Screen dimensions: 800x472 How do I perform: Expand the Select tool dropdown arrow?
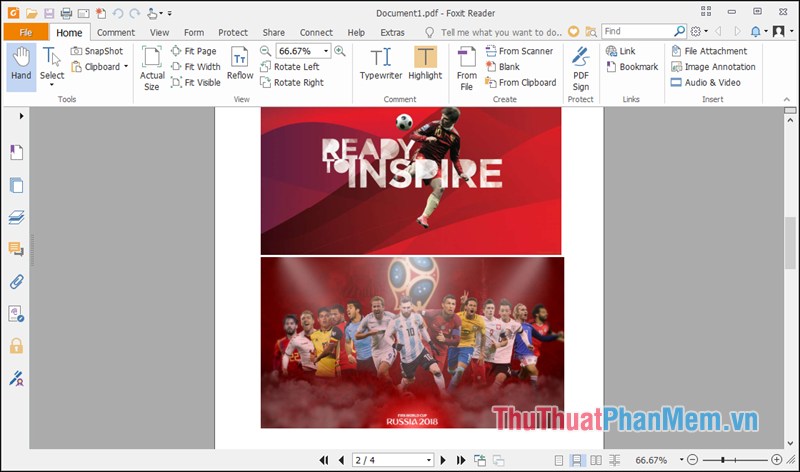[52, 85]
